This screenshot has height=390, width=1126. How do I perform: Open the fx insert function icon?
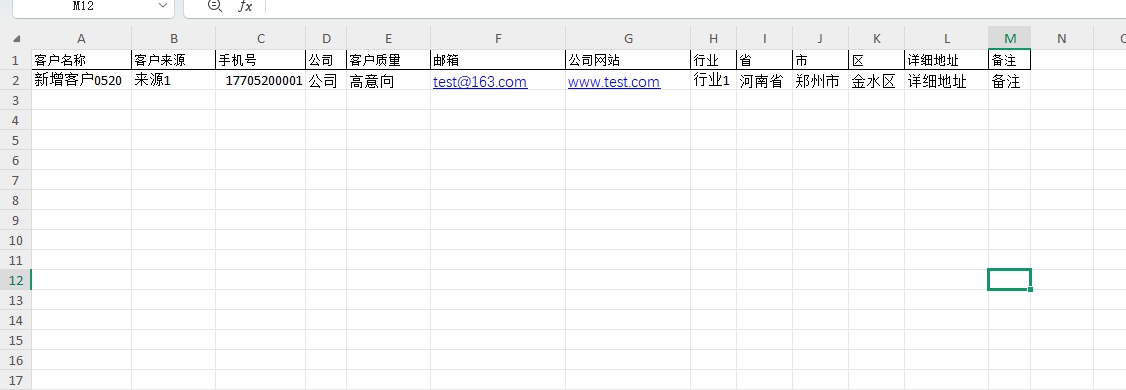245,6
